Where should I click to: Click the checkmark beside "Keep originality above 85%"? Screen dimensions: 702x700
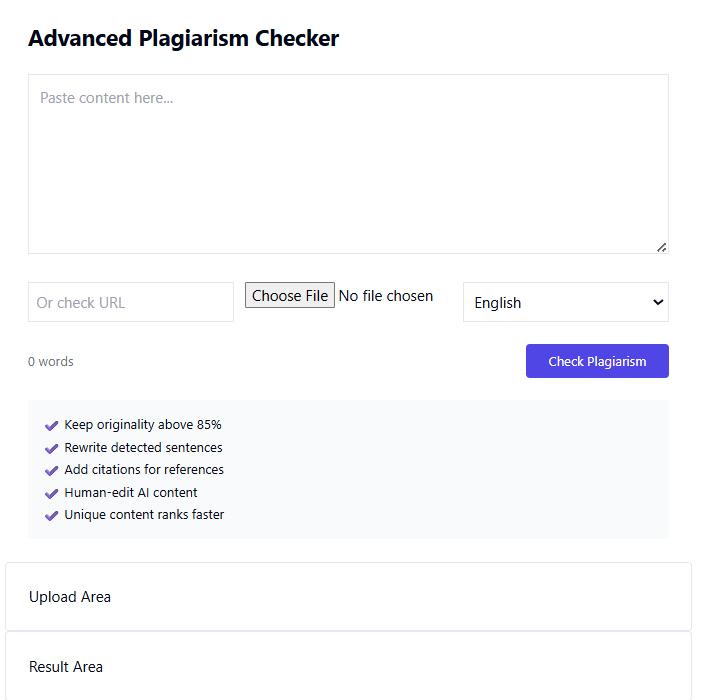pos(52,425)
